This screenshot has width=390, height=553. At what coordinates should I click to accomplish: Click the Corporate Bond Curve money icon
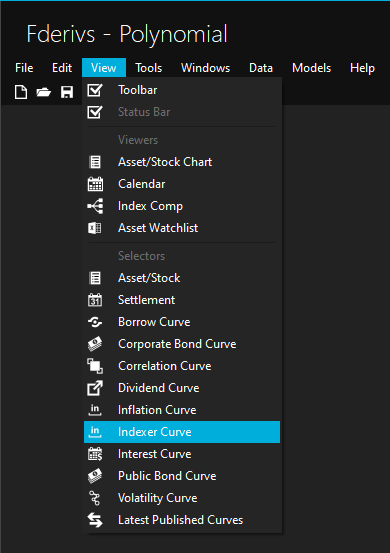(95, 344)
